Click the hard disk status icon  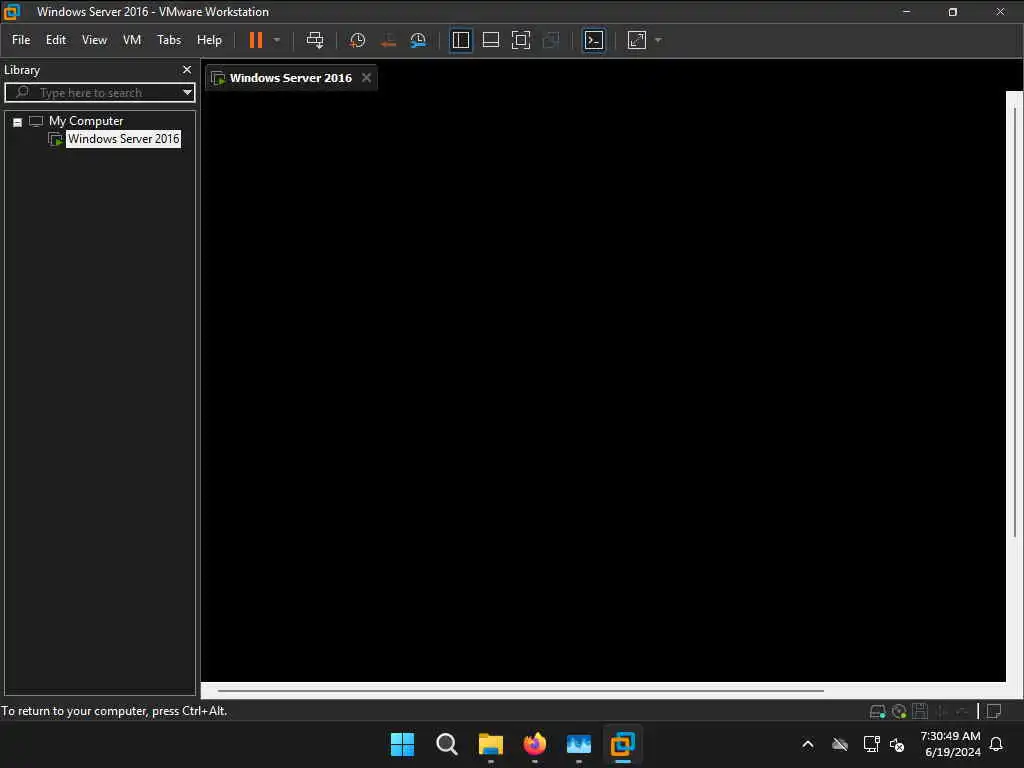(878, 711)
